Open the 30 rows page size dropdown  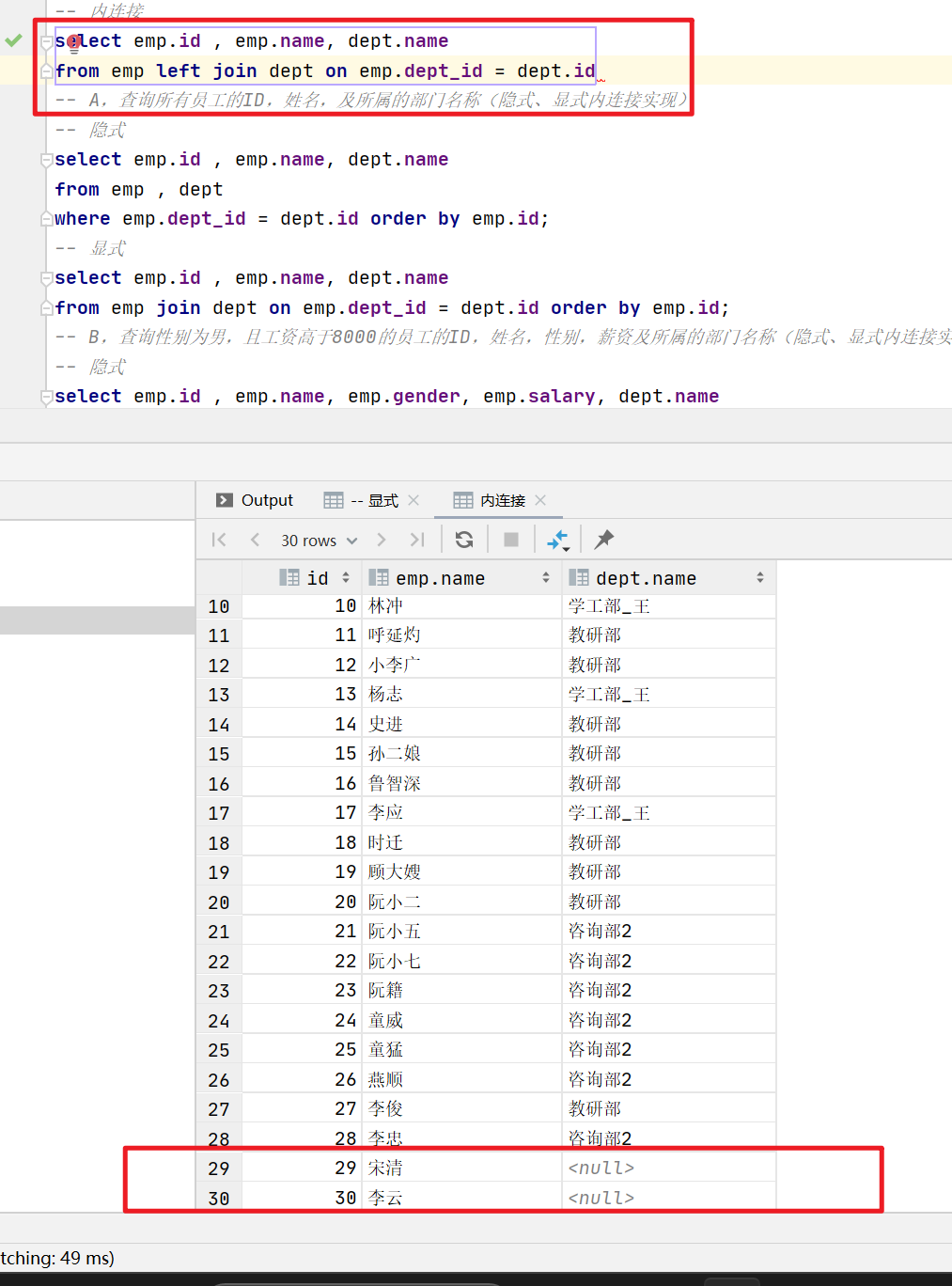point(319,541)
